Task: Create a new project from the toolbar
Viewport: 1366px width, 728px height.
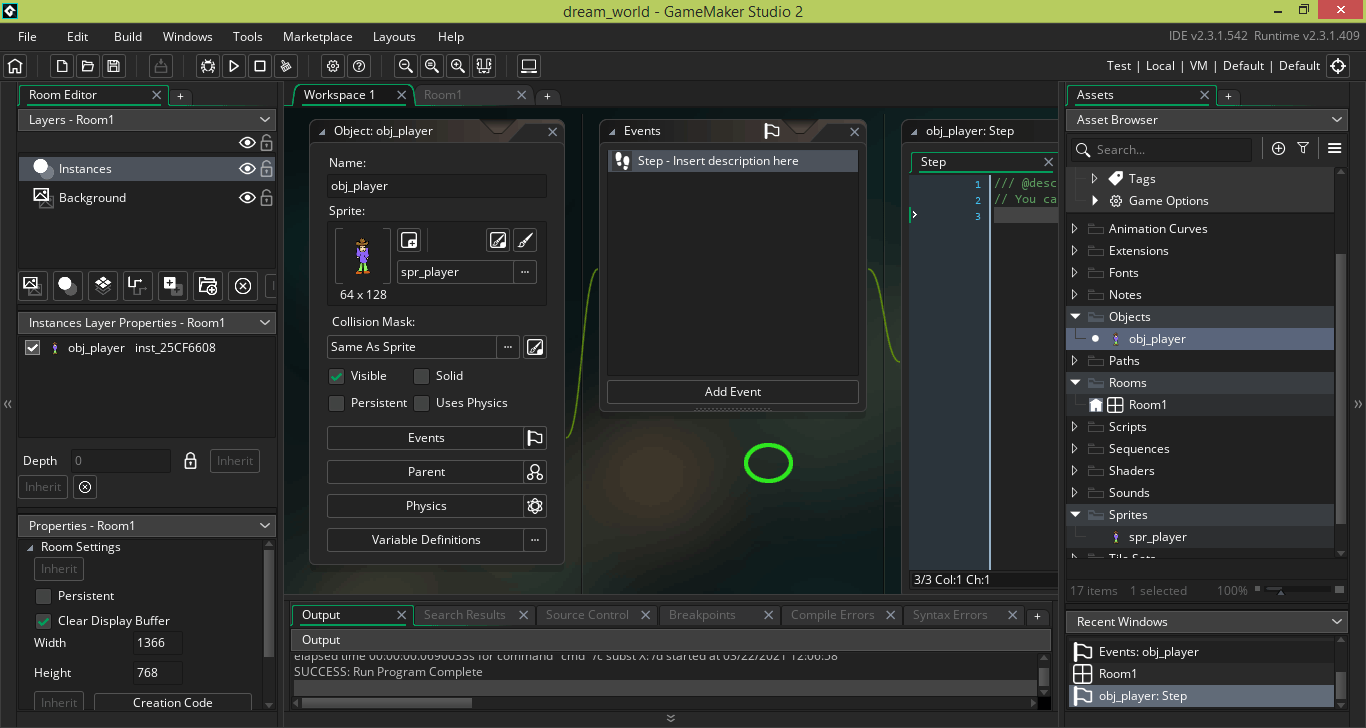Action: [62, 66]
